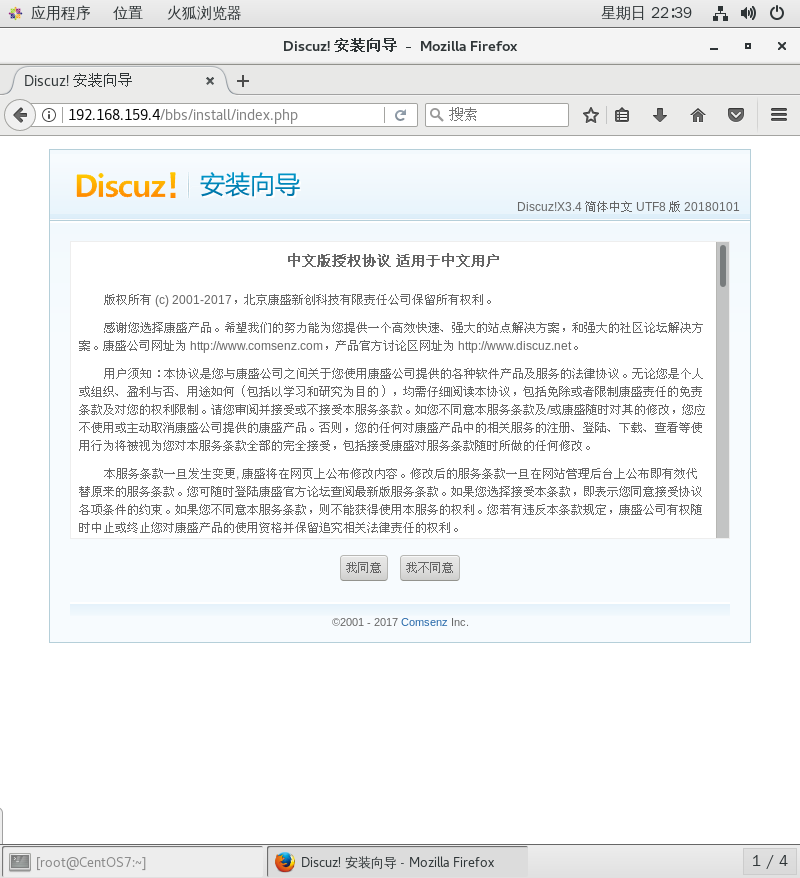Open the 位置 menu
This screenshot has width=800, height=878.
(x=128, y=13)
